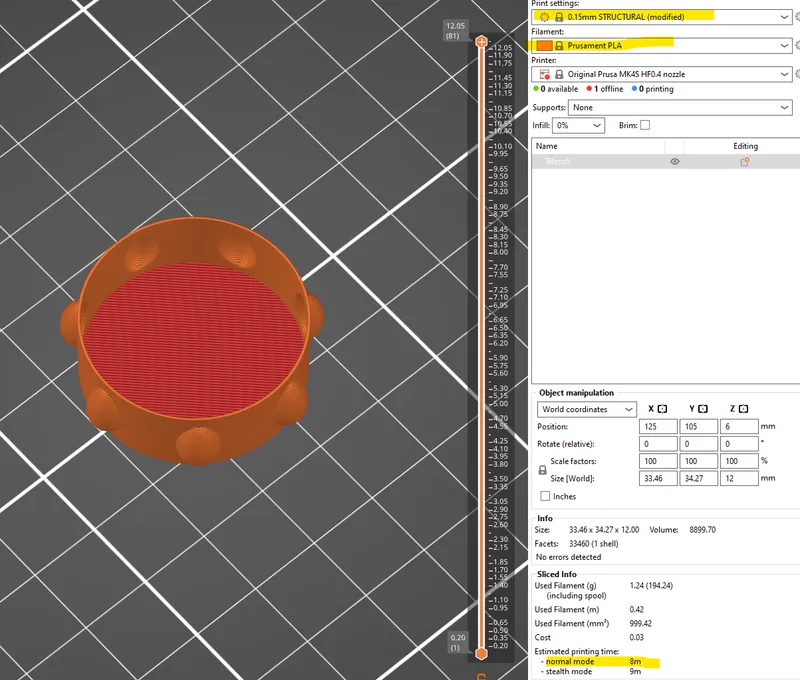Click the orange filament color swatch
The height and width of the screenshot is (680, 800).
pos(544,45)
